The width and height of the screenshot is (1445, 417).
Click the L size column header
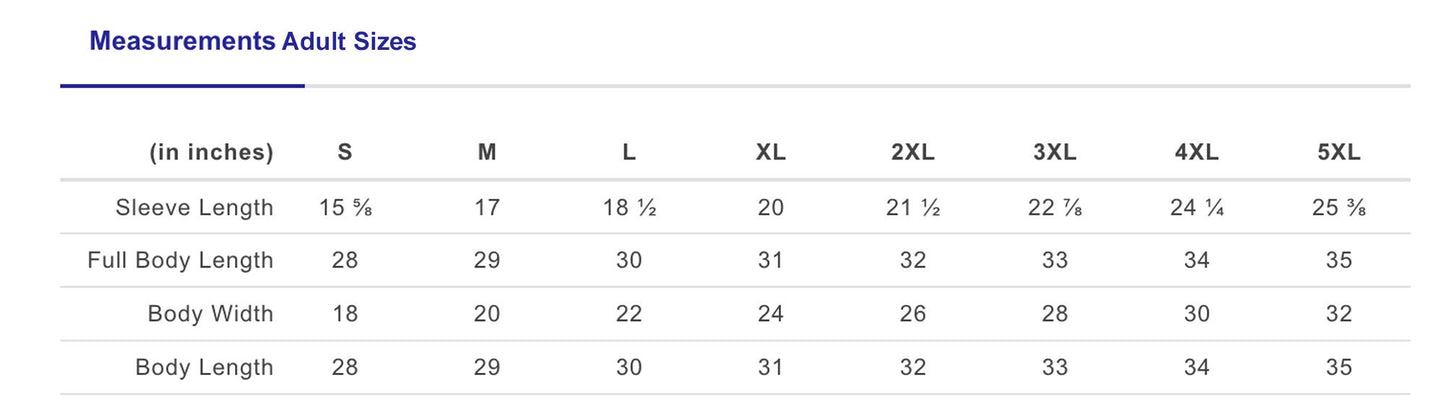(x=629, y=153)
